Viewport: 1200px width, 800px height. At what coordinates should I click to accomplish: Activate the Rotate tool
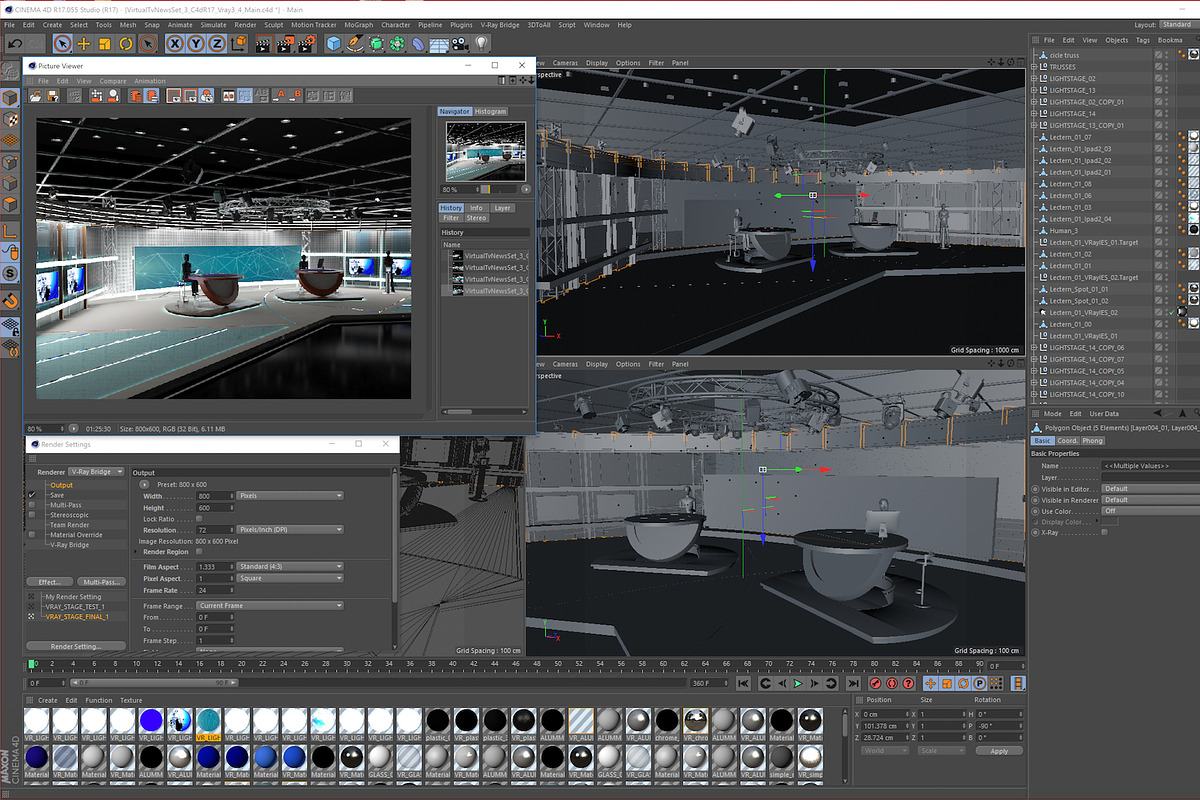[126, 43]
